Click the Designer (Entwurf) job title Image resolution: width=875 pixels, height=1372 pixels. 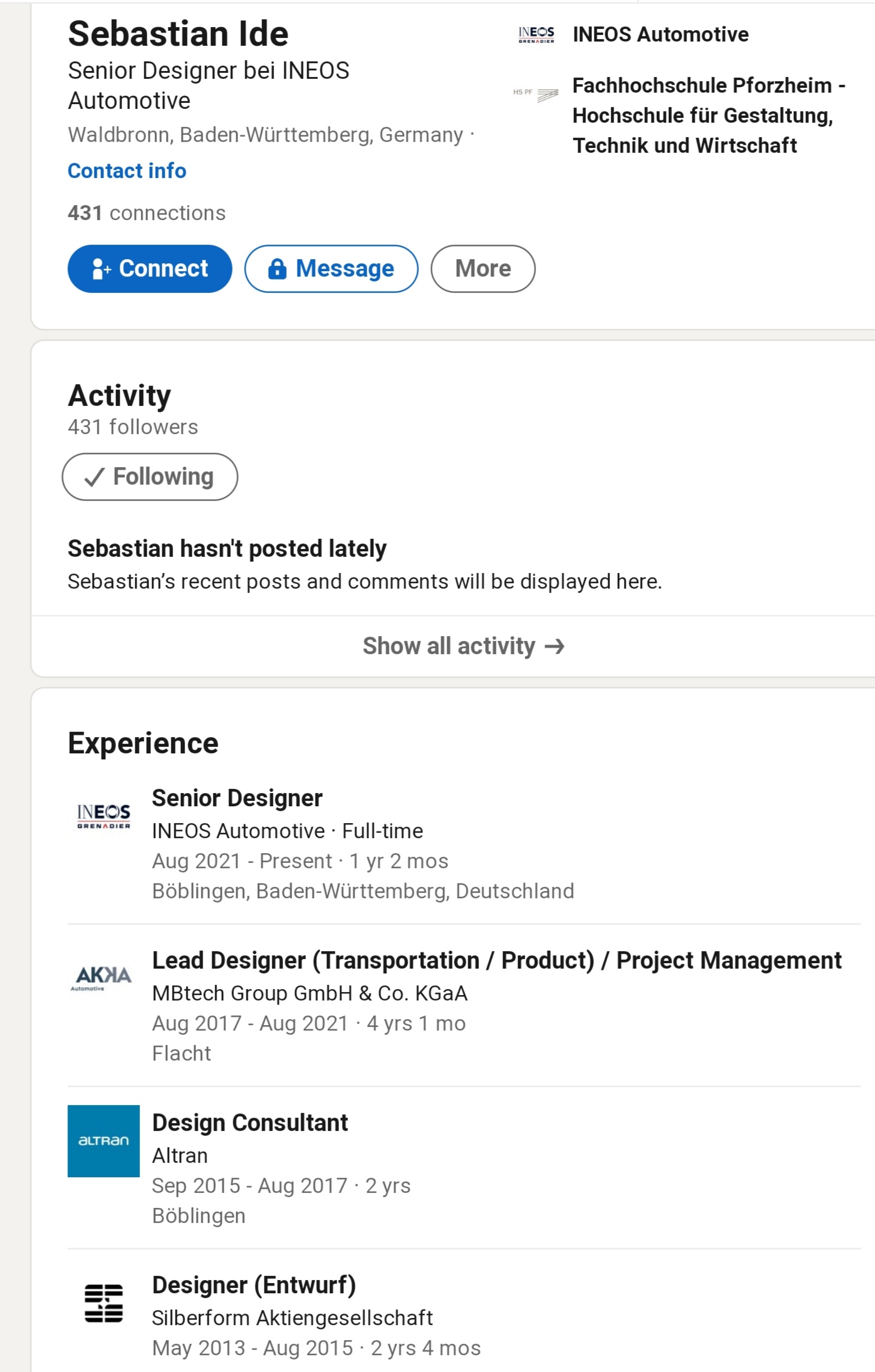coord(254,1285)
